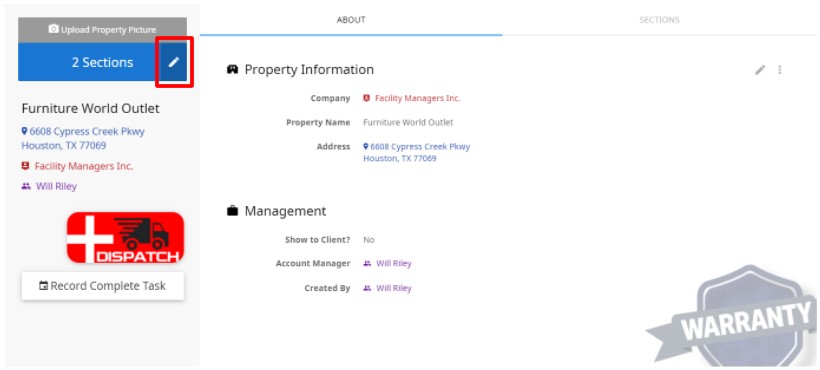This screenshot has width=820, height=370.
Task: Click the Record Complete Task button
Action: pyautogui.click(x=102, y=286)
